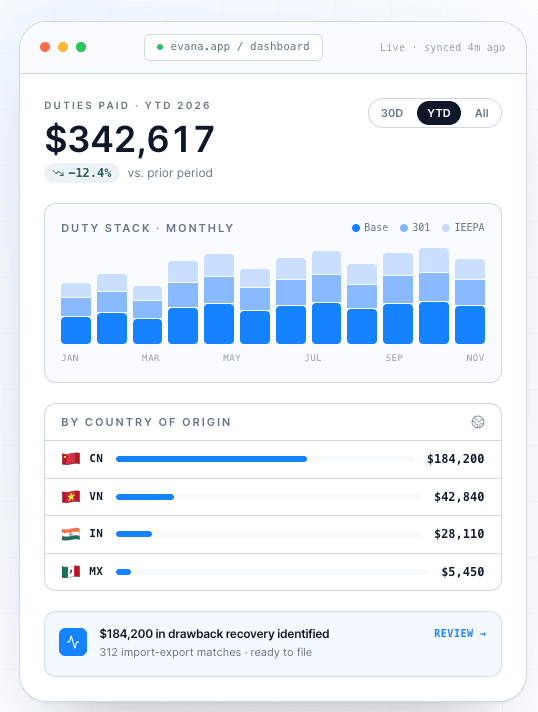Click the $28,110 amount for IN
Image resolution: width=538 pixels, height=712 pixels.
(x=459, y=534)
